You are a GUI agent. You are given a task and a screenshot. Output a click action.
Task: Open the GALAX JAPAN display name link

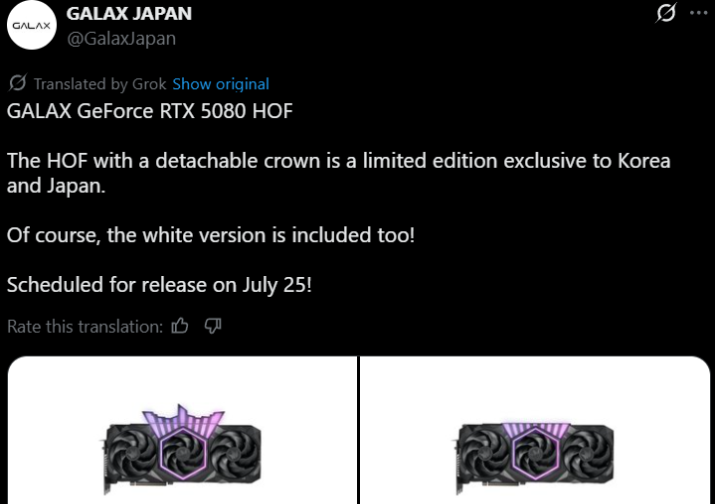129,14
